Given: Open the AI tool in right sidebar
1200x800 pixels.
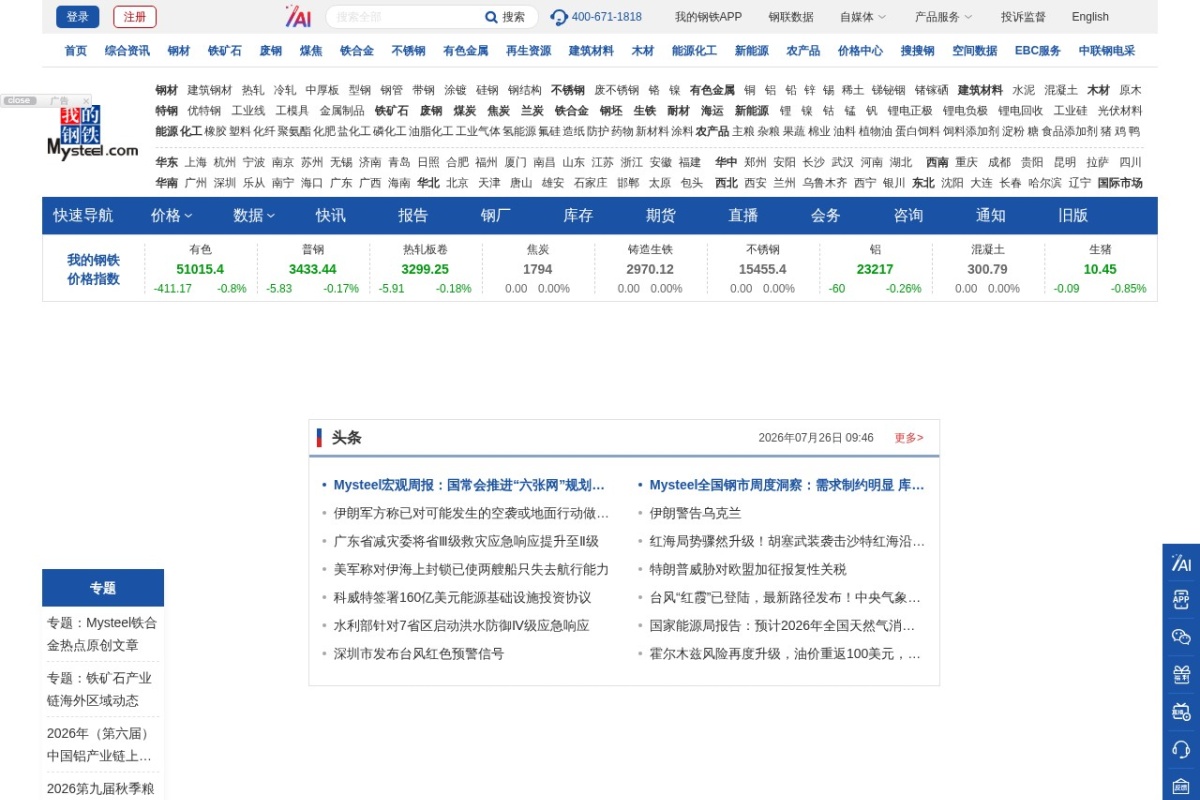Looking at the screenshot, I should click(x=1181, y=563).
